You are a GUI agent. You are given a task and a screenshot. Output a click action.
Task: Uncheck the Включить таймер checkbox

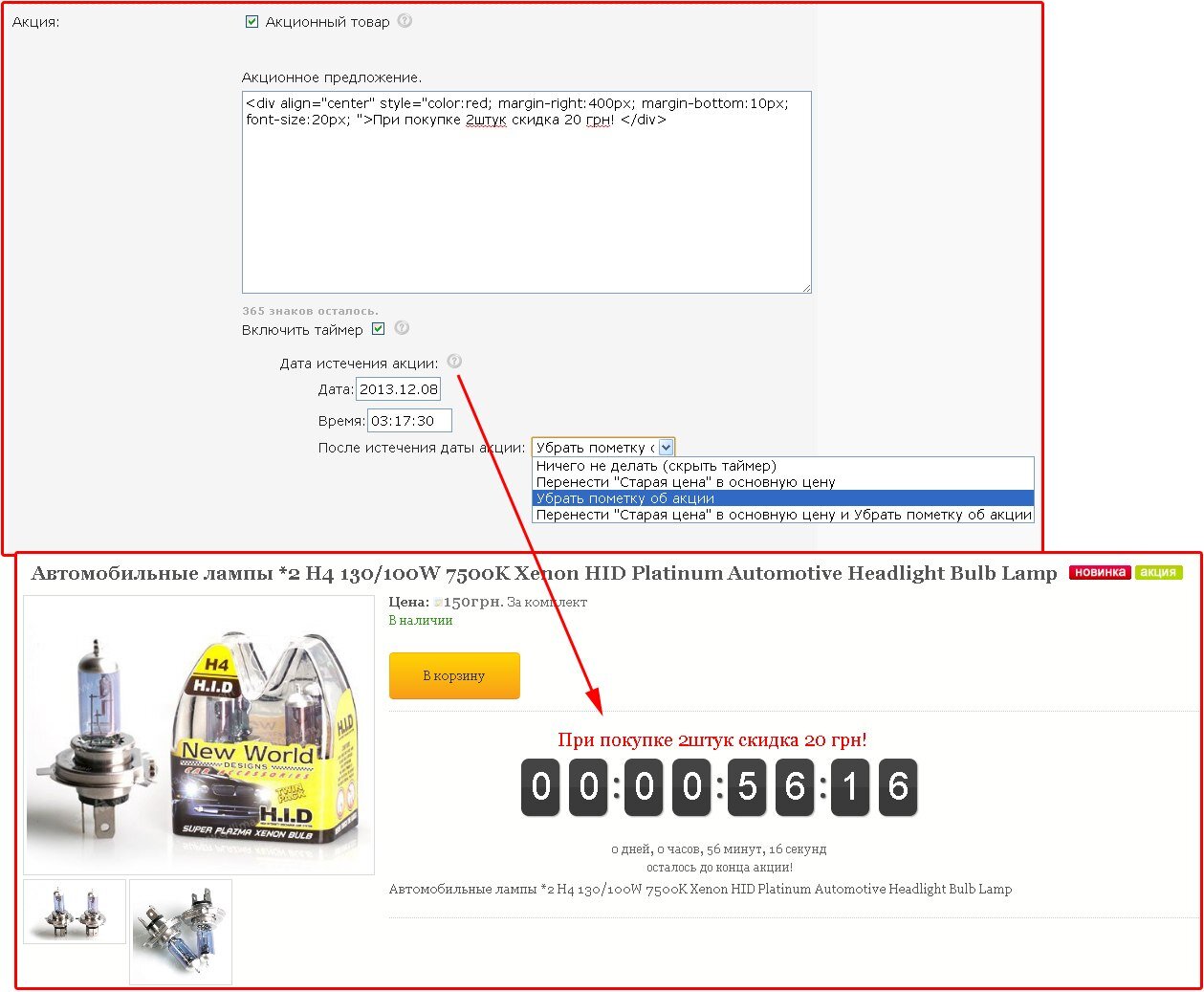click(x=378, y=329)
